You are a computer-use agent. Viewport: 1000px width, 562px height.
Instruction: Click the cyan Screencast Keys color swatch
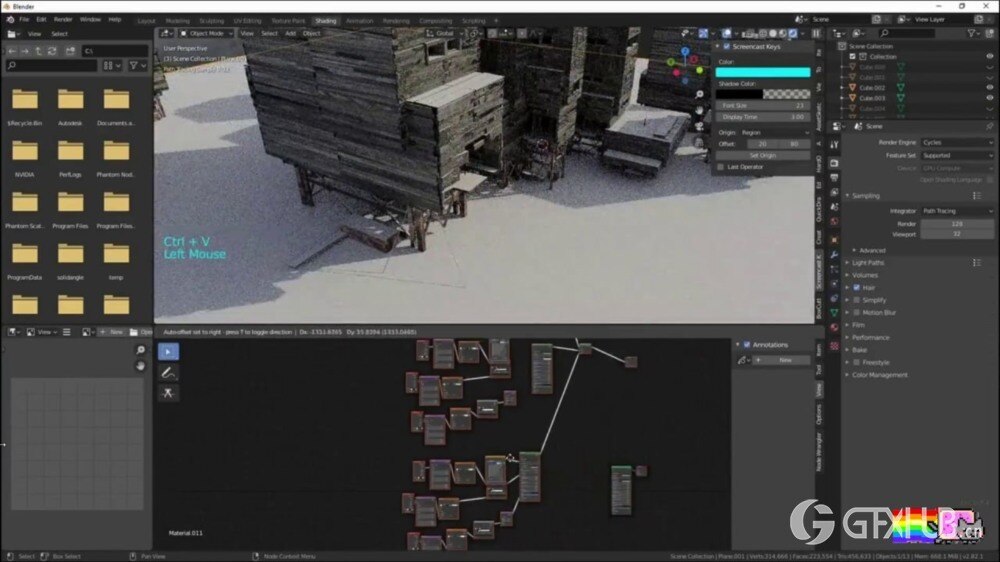point(762,72)
